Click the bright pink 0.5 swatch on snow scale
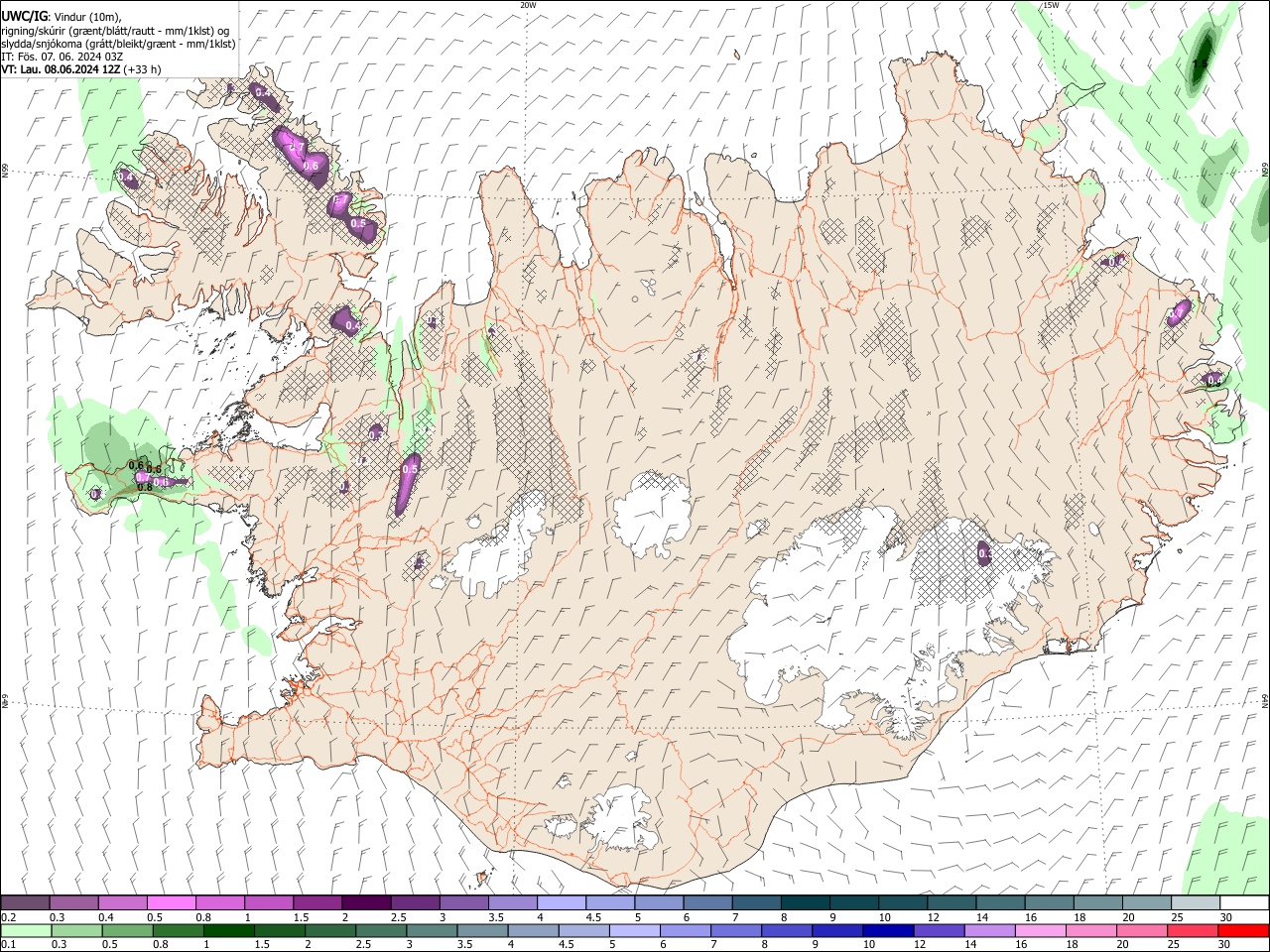The image size is (1270, 952). [171, 903]
